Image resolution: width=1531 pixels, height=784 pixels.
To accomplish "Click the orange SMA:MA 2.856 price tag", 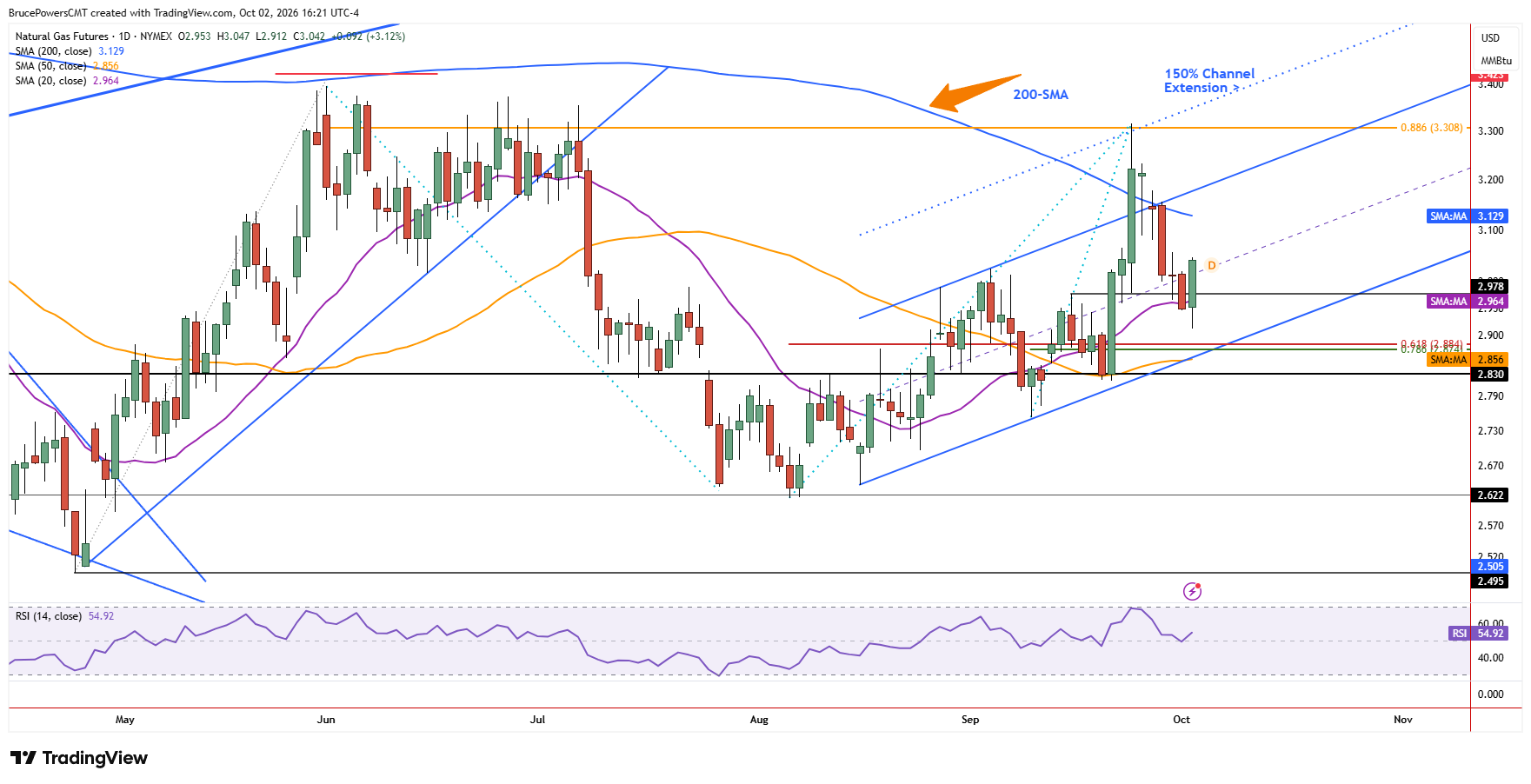I will 1468,360.
